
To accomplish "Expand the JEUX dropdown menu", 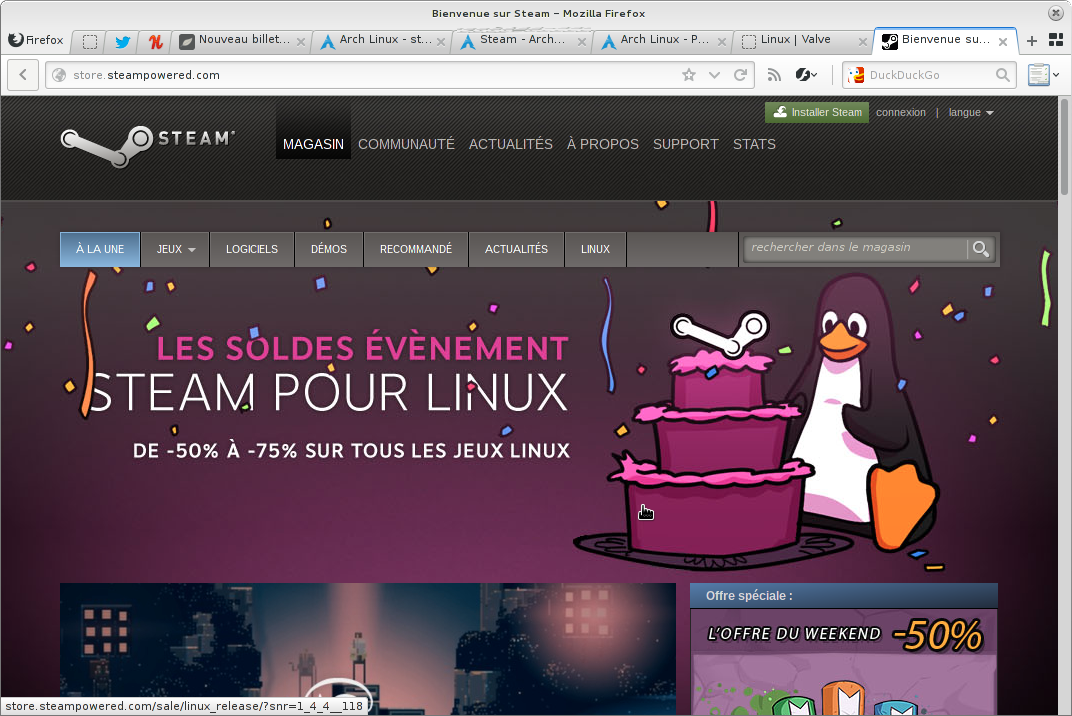I will coord(175,249).
